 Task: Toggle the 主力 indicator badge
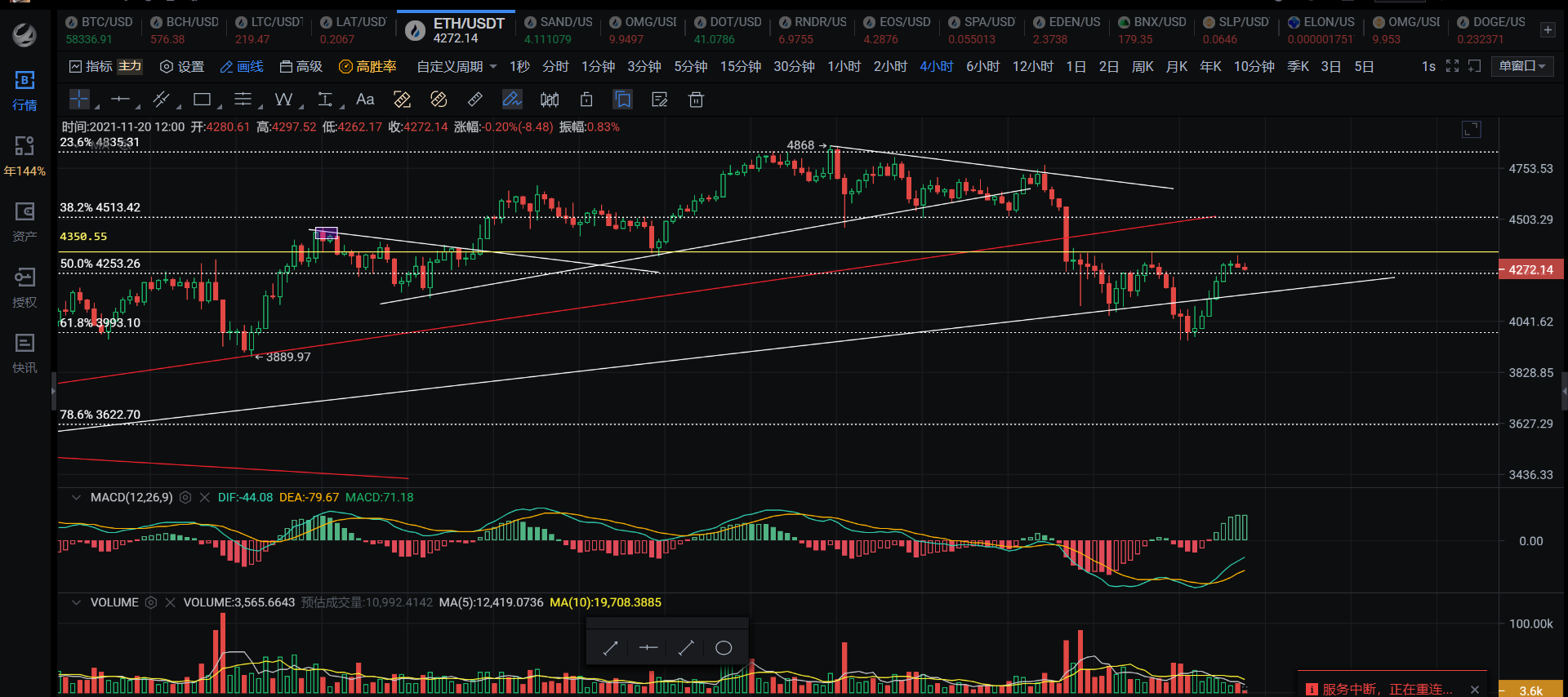[x=130, y=66]
